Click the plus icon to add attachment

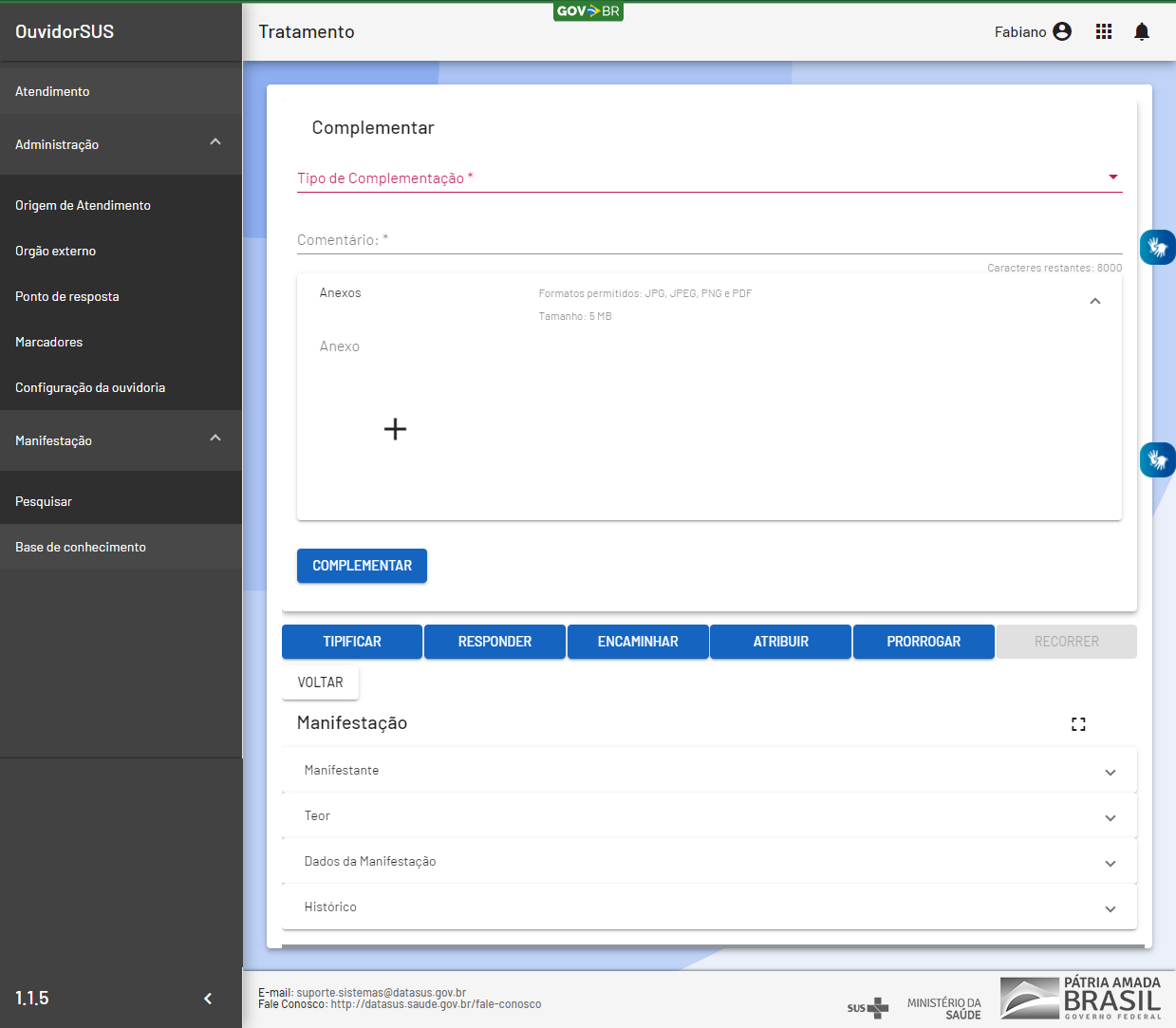[395, 429]
